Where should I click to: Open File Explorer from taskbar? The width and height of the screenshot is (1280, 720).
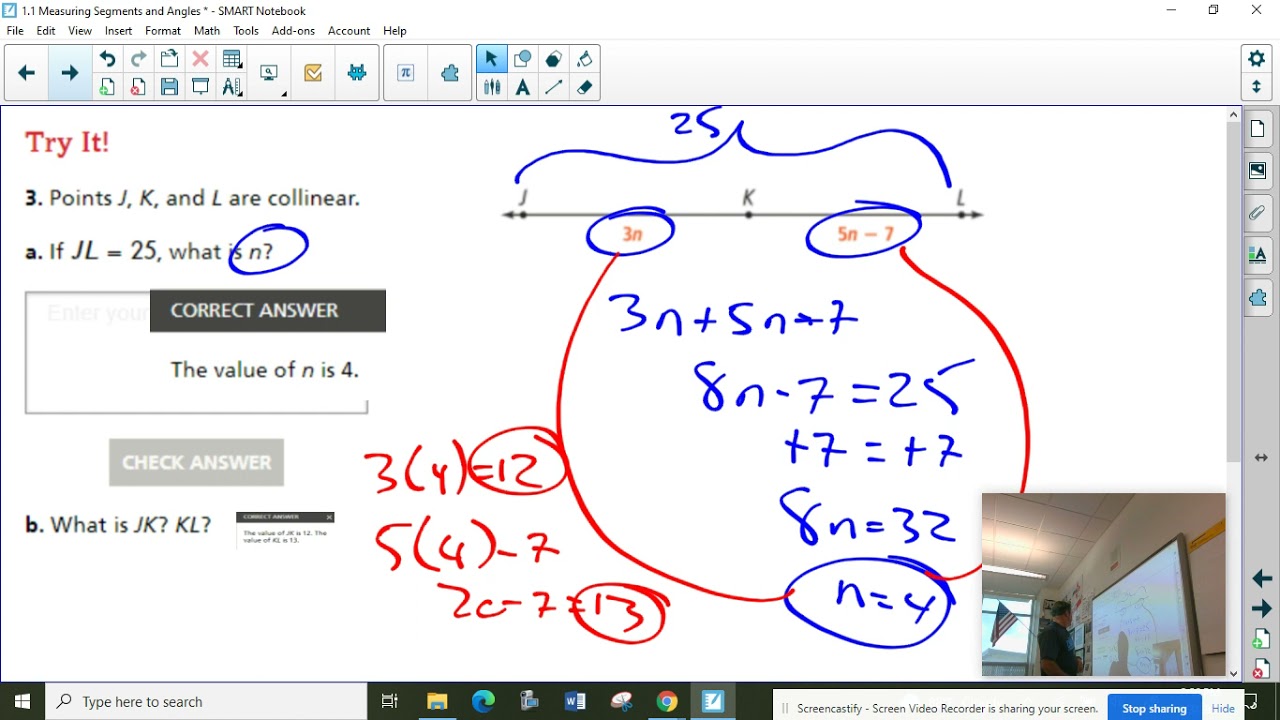(x=437, y=701)
